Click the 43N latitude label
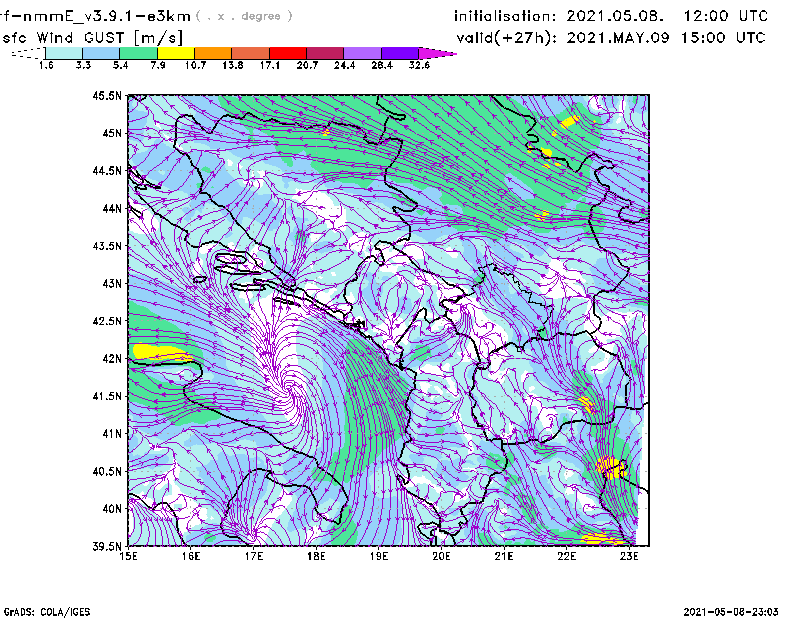800x618 pixels. click(x=112, y=283)
